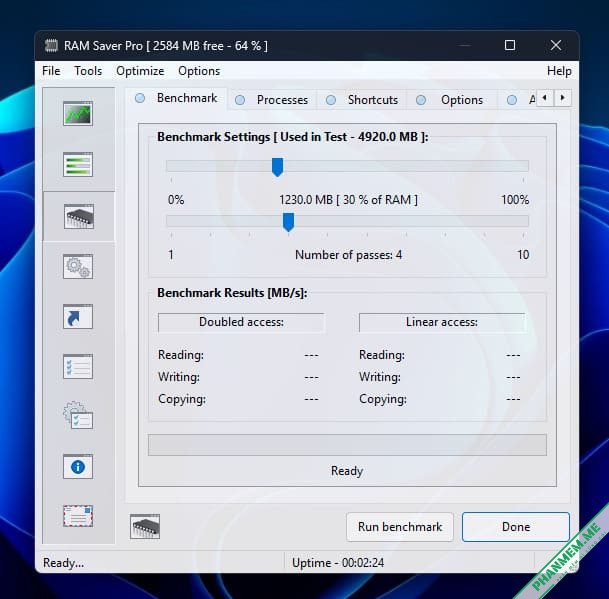This screenshot has height=599, width=609.
Task: Click the Writing label under Linear access
Action: click(379, 377)
